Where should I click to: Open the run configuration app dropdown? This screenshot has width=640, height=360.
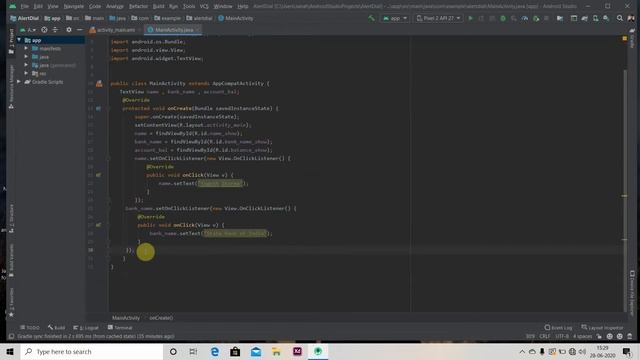(x=395, y=18)
